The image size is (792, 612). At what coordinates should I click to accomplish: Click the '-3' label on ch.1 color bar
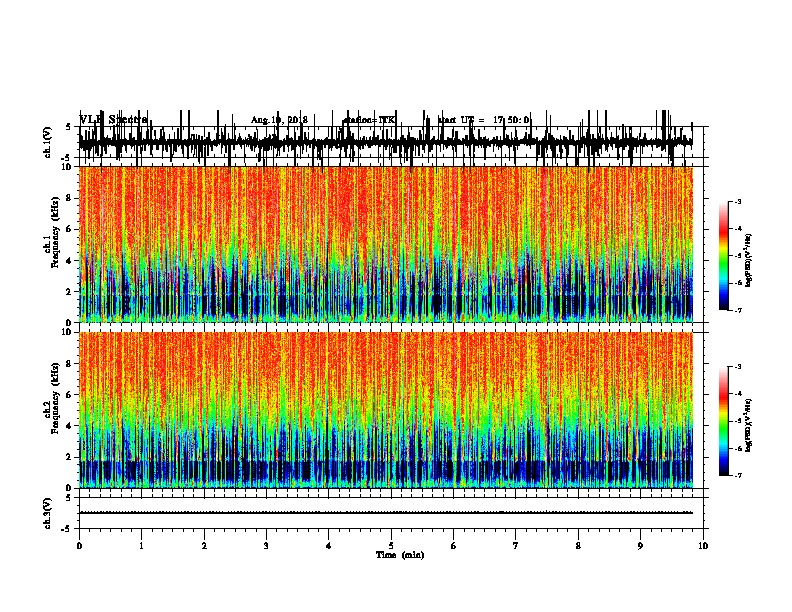(x=737, y=201)
